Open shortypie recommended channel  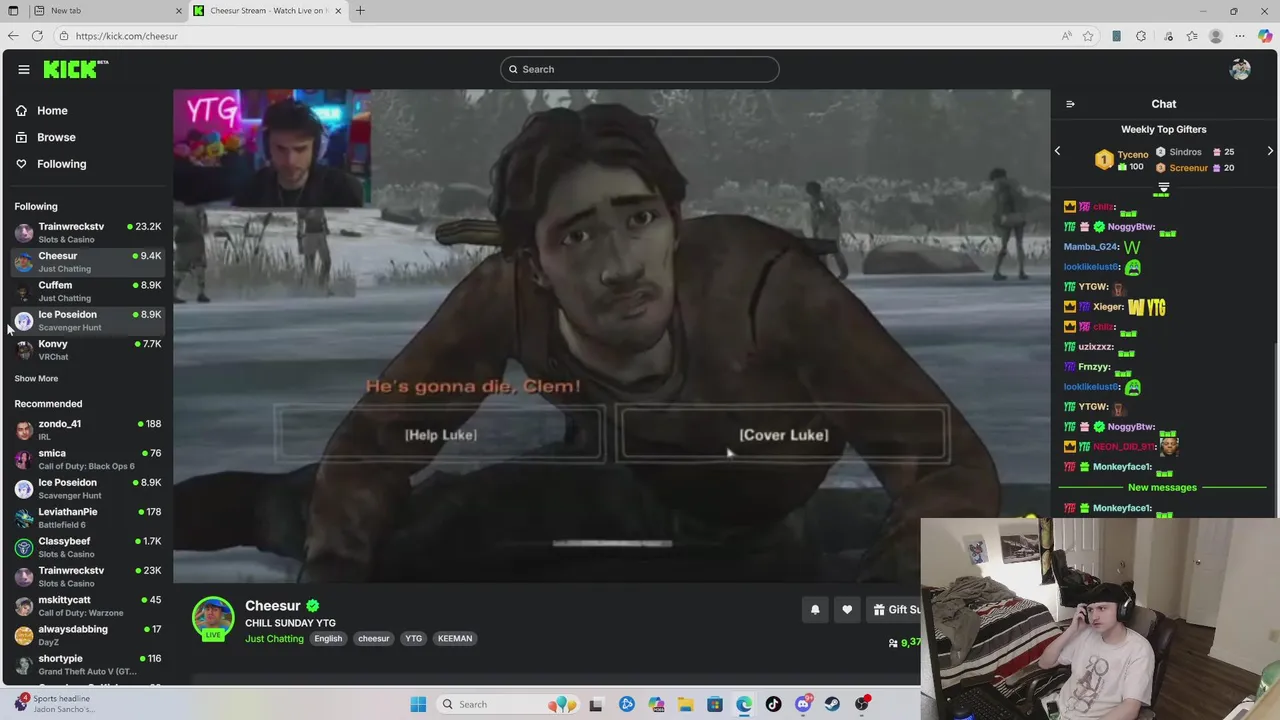88,664
